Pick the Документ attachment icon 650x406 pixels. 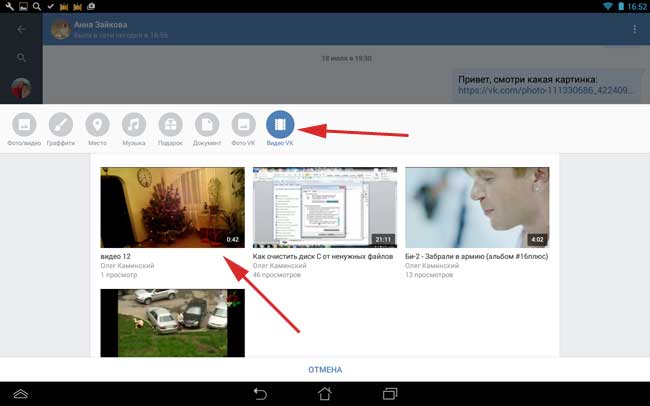(206, 125)
